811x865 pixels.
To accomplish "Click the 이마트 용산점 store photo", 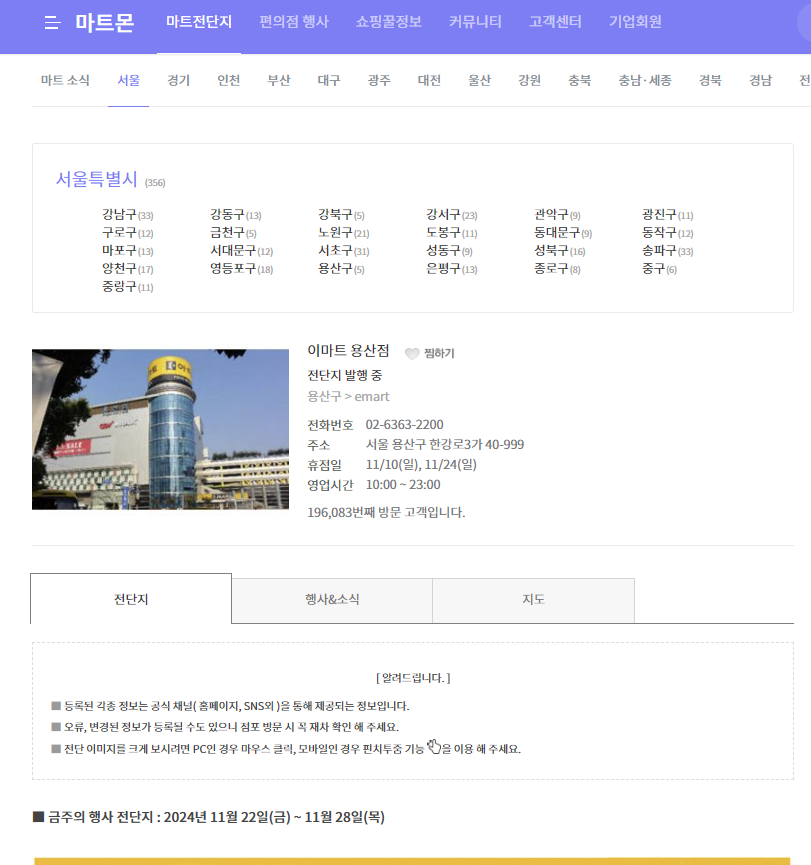I will (x=160, y=428).
